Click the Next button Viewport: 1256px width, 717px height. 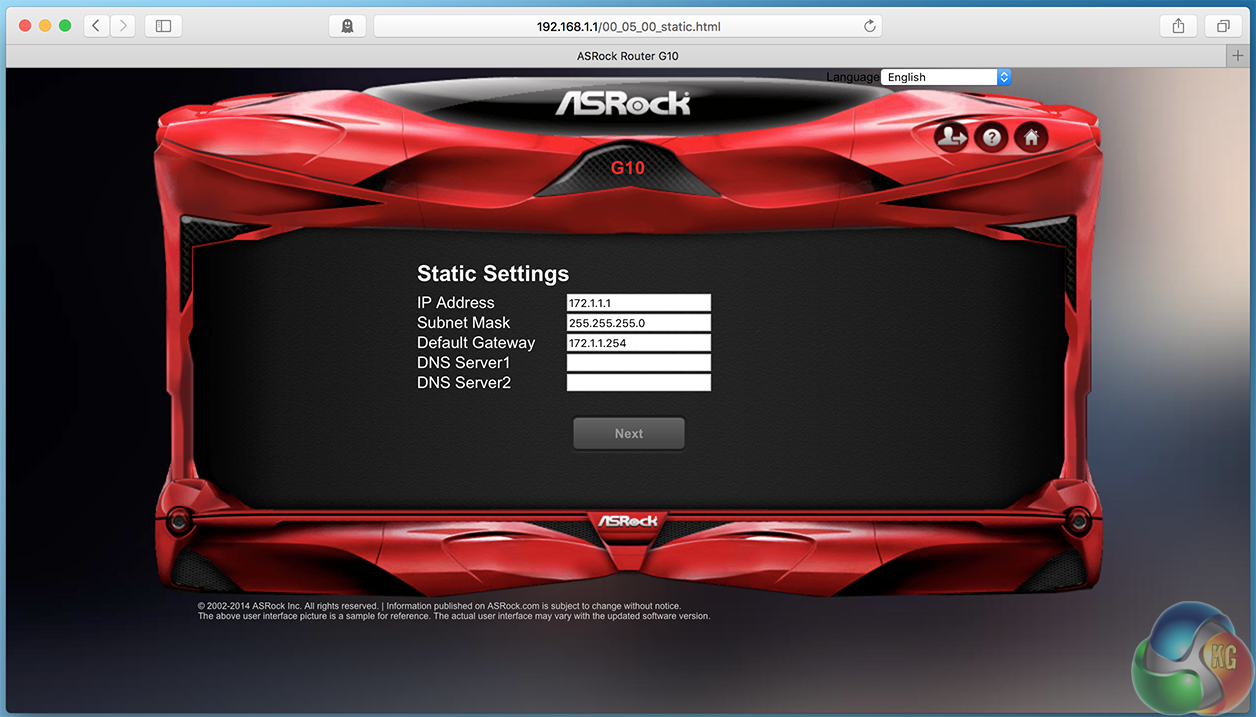629,434
